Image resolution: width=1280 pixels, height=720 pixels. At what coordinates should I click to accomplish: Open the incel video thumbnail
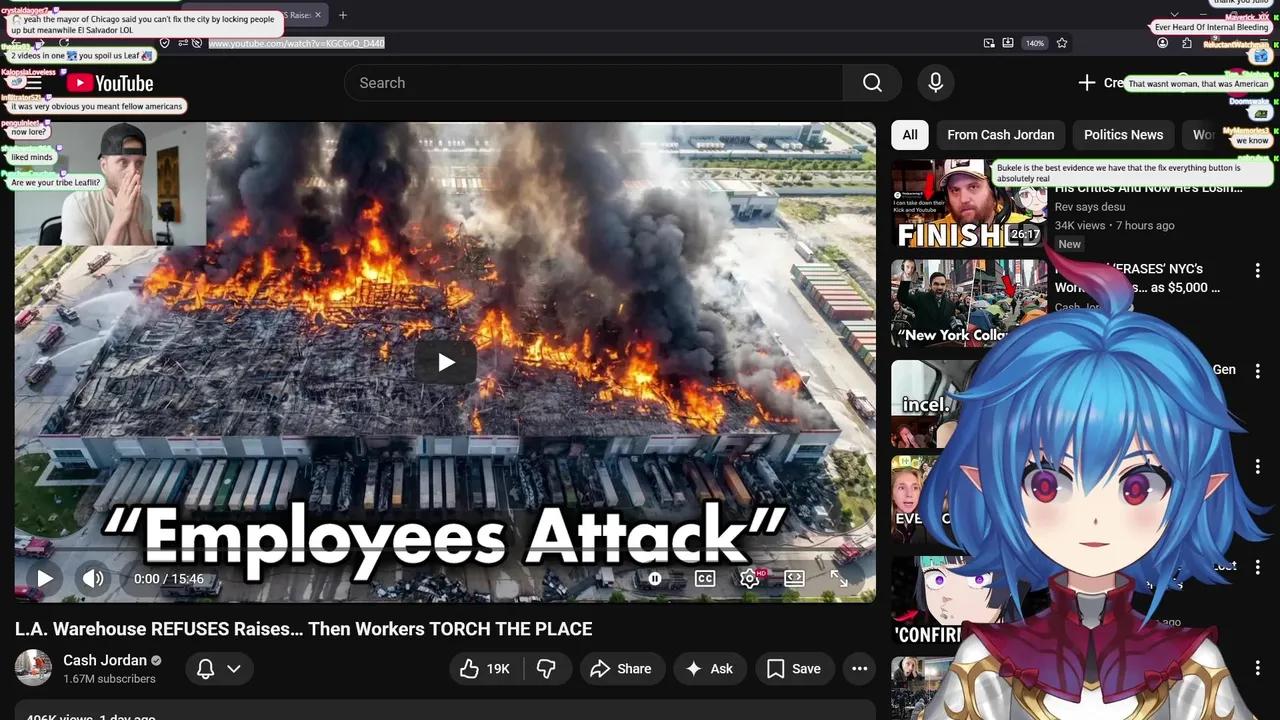point(925,403)
